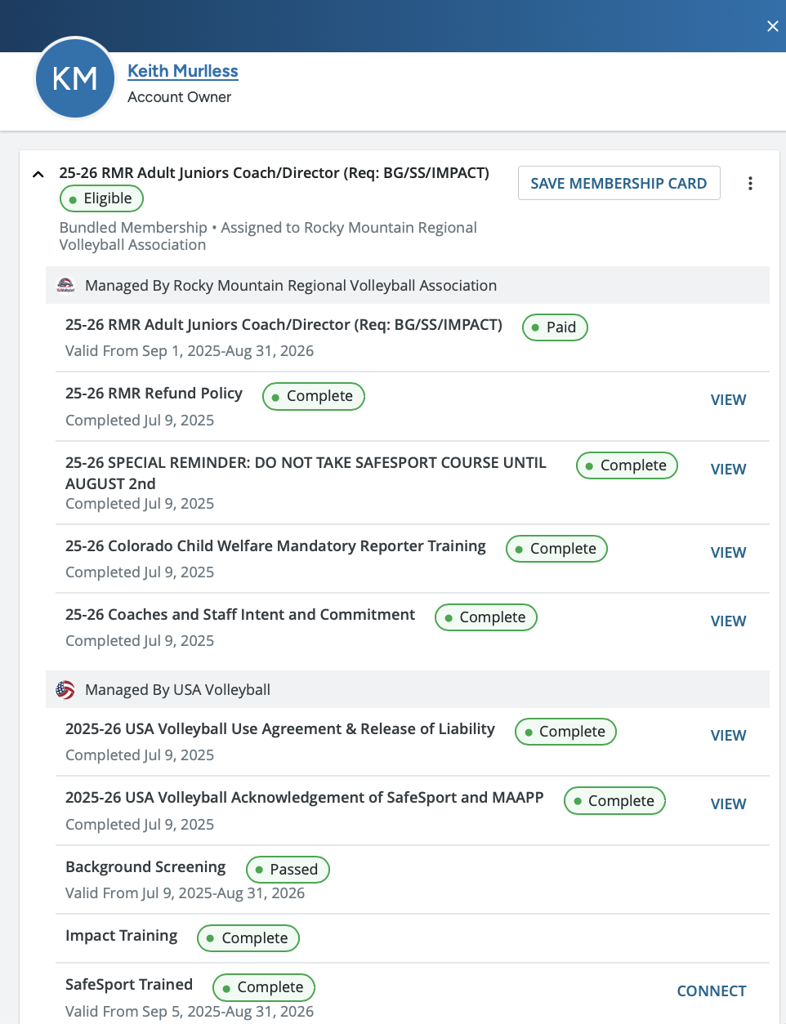Close the membership panel with X icon

point(772,26)
